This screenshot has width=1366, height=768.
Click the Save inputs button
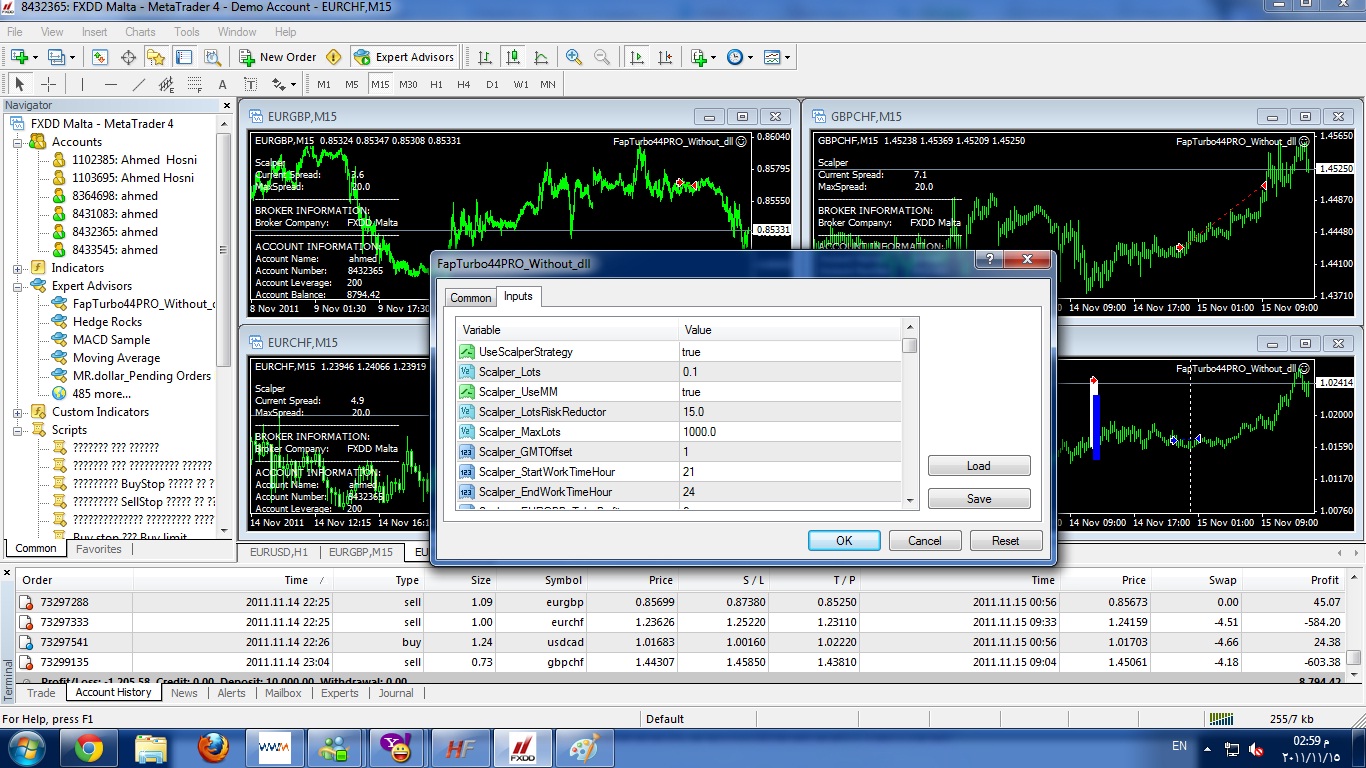click(979, 499)
